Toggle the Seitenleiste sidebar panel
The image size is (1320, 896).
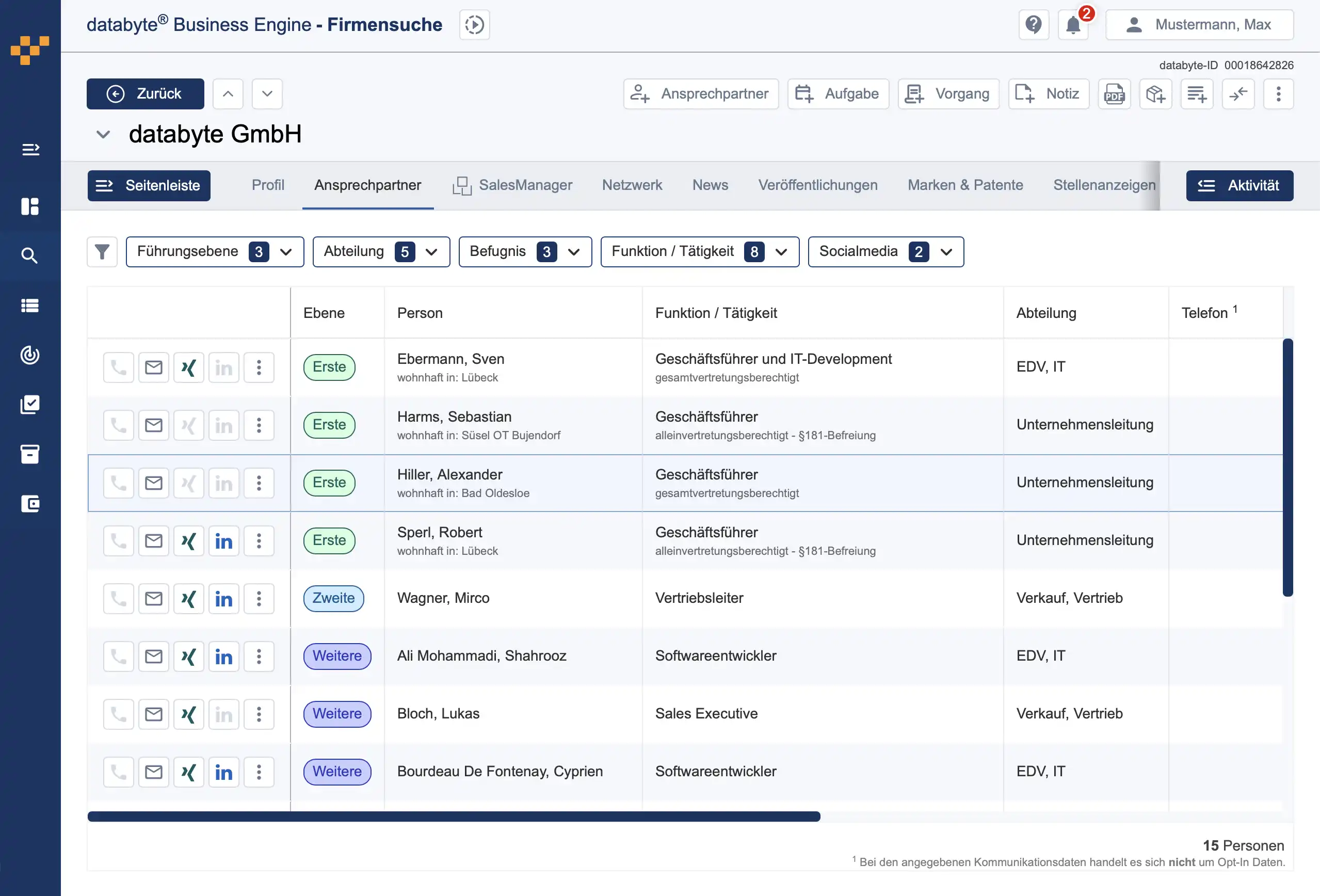coord(149,186)
